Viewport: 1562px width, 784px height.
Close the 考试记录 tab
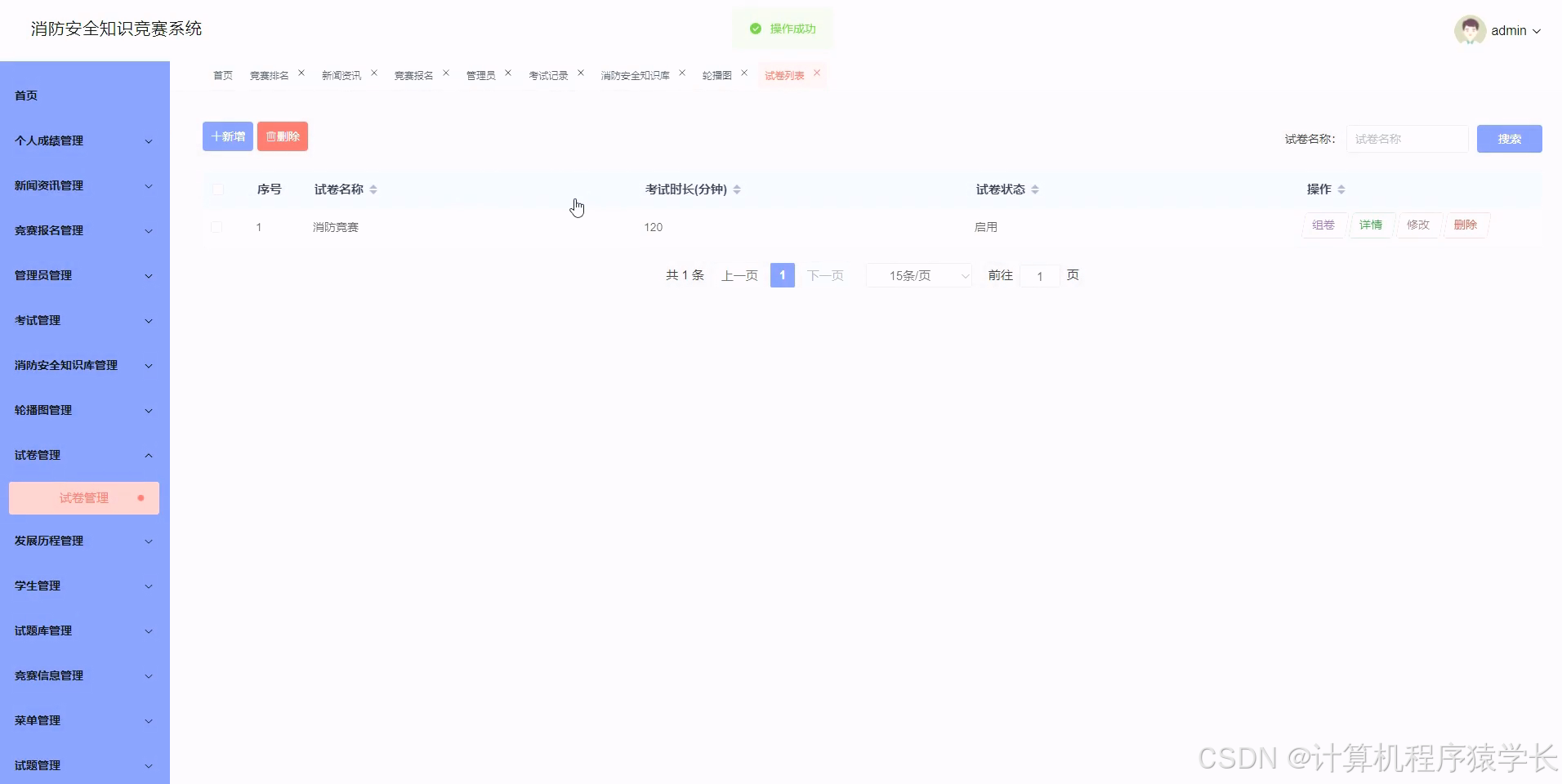pos(581,73)
